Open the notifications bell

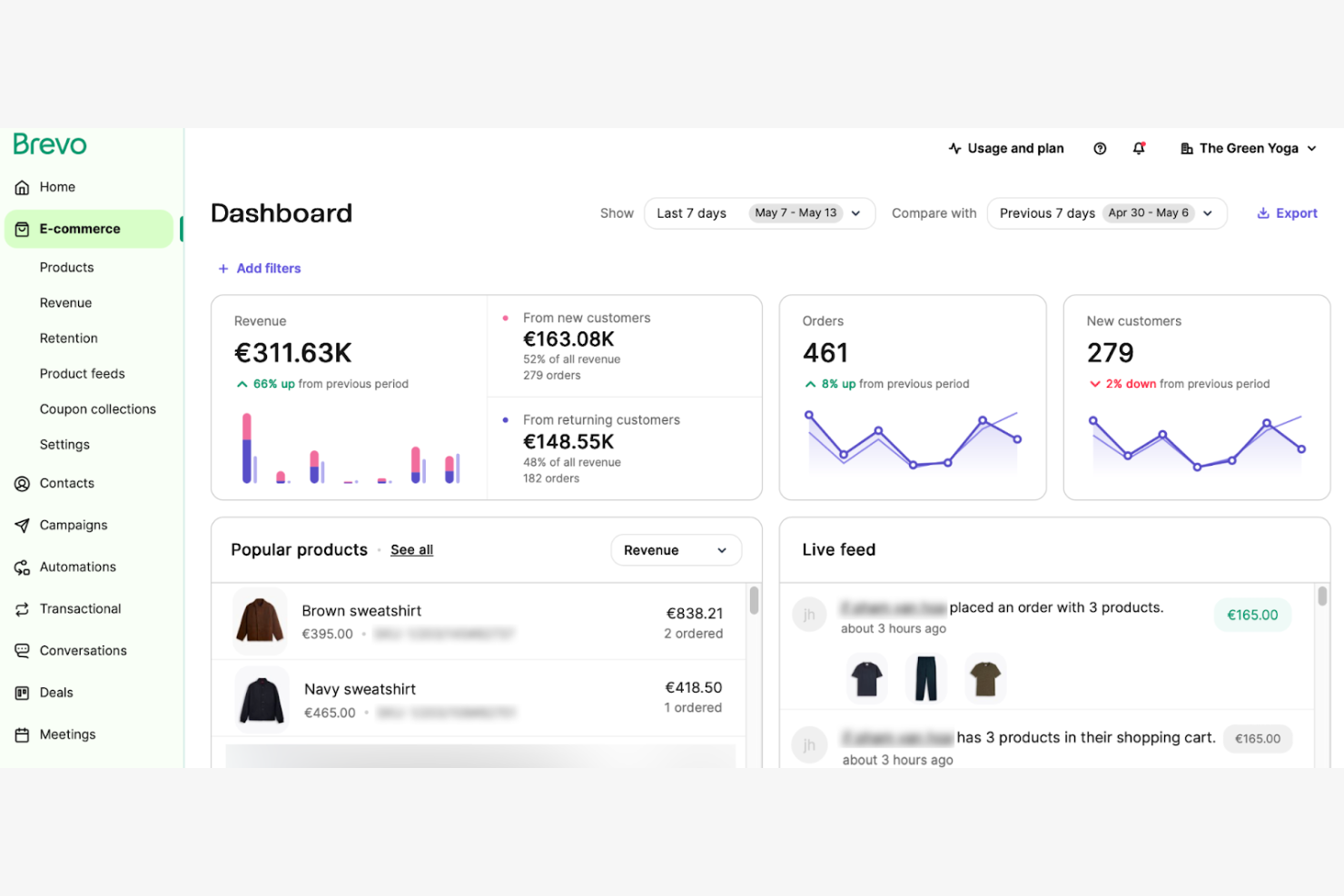coord(1139,149)
